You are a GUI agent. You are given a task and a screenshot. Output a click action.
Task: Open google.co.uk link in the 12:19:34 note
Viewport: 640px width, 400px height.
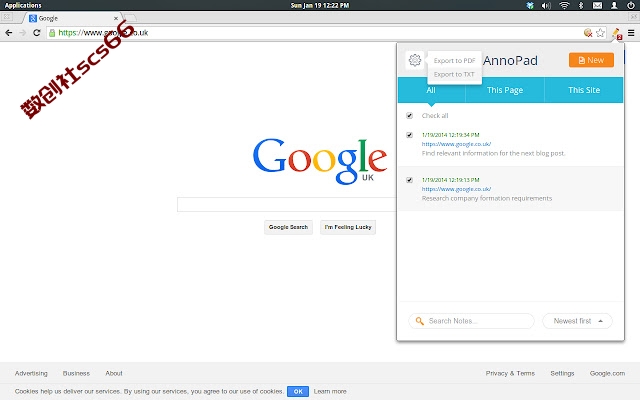pos(456,144)
